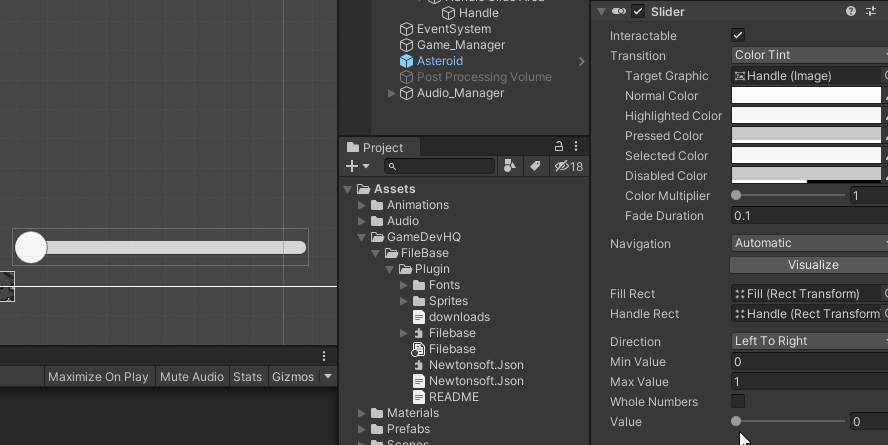The image size is (888, 445).
Task: Click the Audio_Manager cube icon
Action: [407, 93]
